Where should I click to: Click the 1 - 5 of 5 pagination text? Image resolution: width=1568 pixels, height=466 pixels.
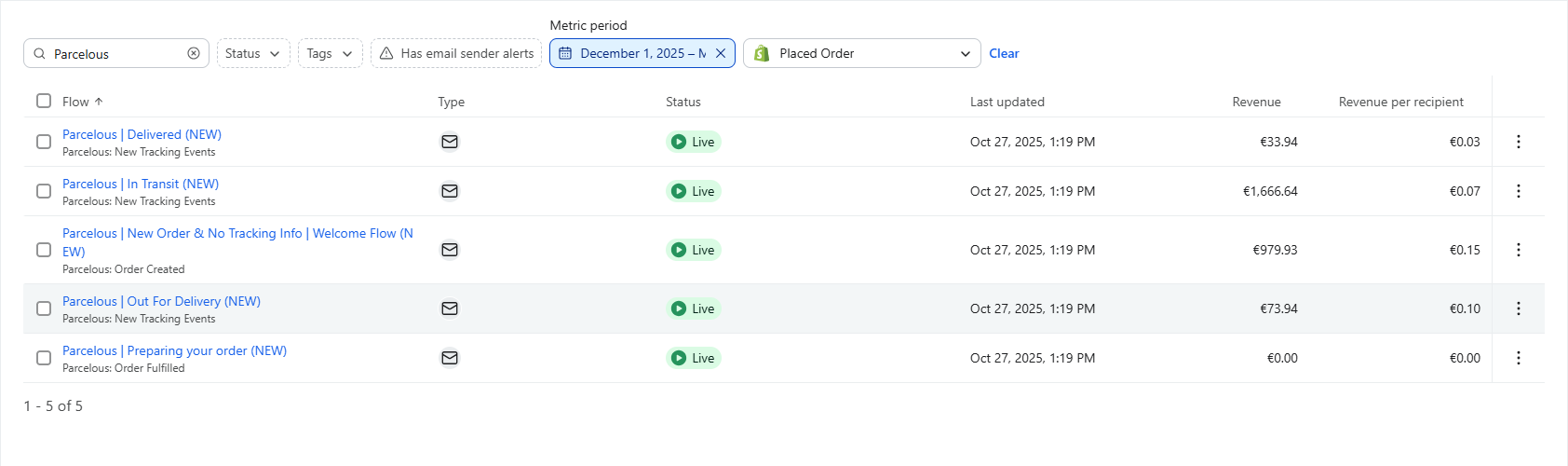(x=53, y=405)
